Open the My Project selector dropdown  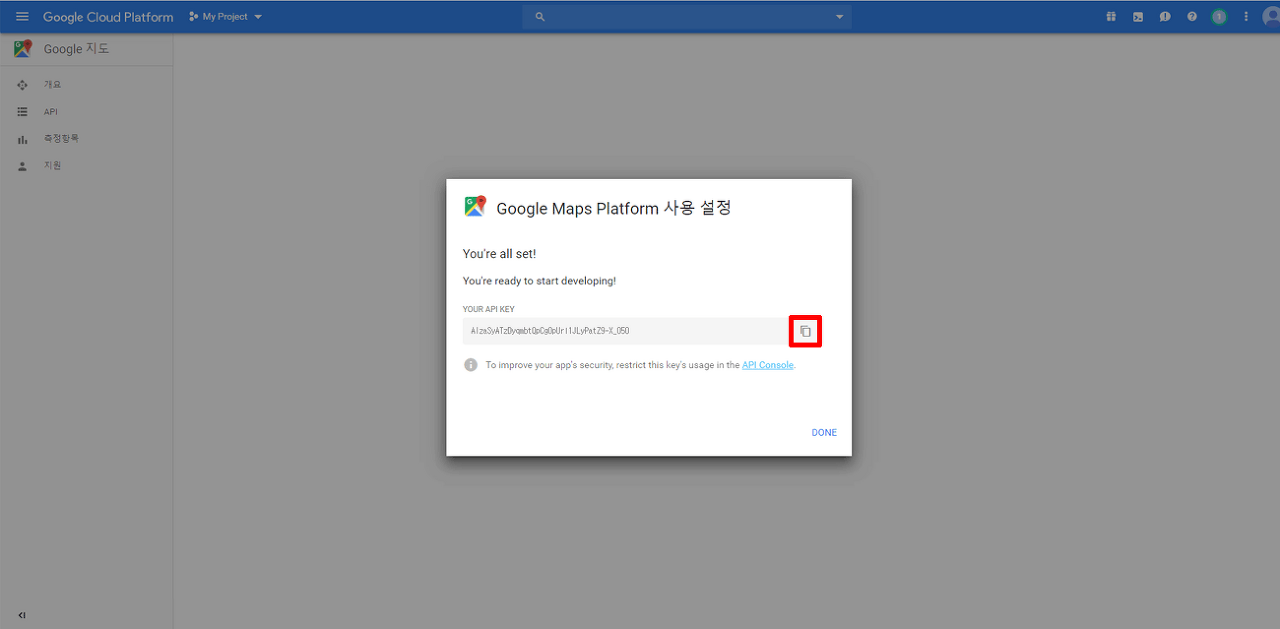click(225, 17)
